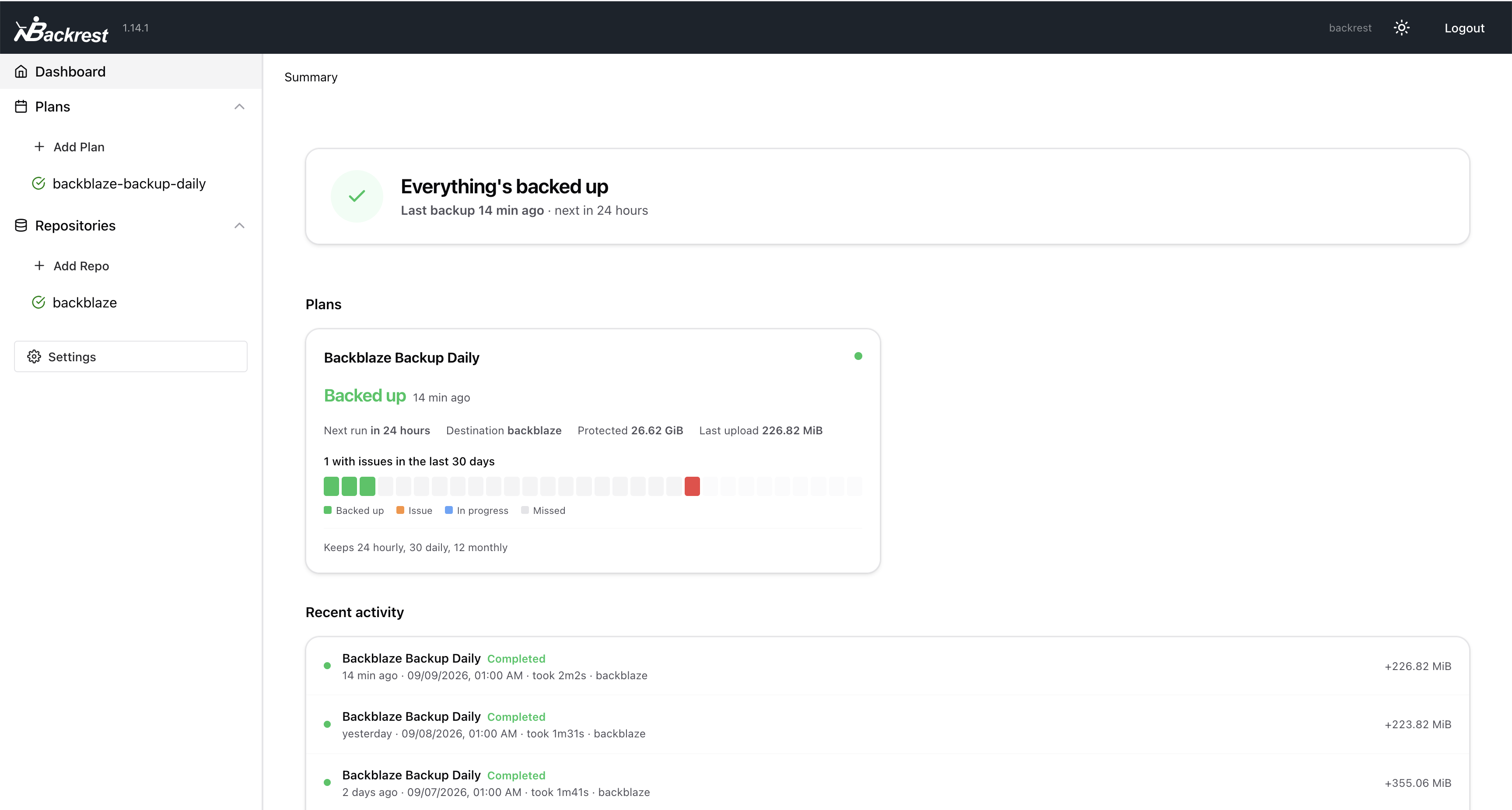Click the 'Last upload 226.82 MiB' stat
The width and height of the screenshot is (1512, 810).
point(761,430)
